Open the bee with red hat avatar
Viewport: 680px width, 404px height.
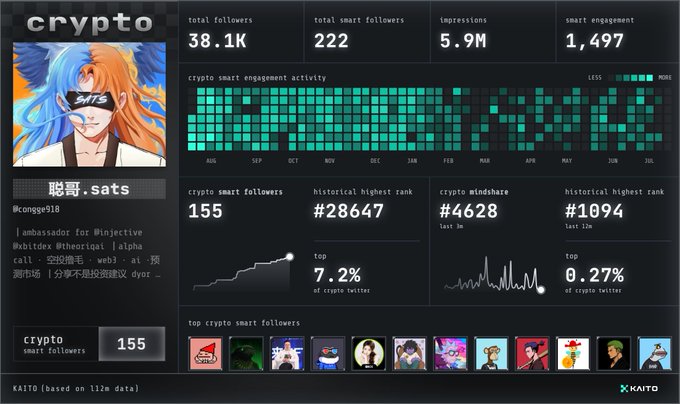click(573, 354)
